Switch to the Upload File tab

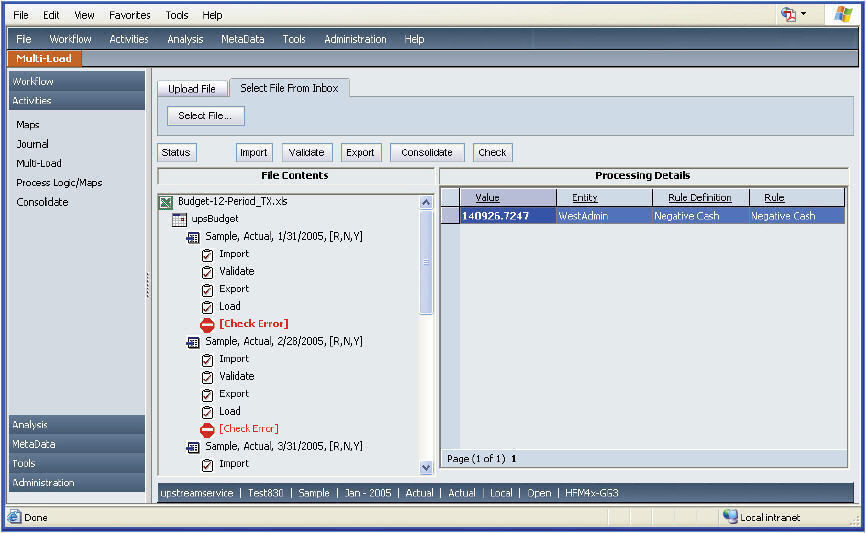coord(192,89)
